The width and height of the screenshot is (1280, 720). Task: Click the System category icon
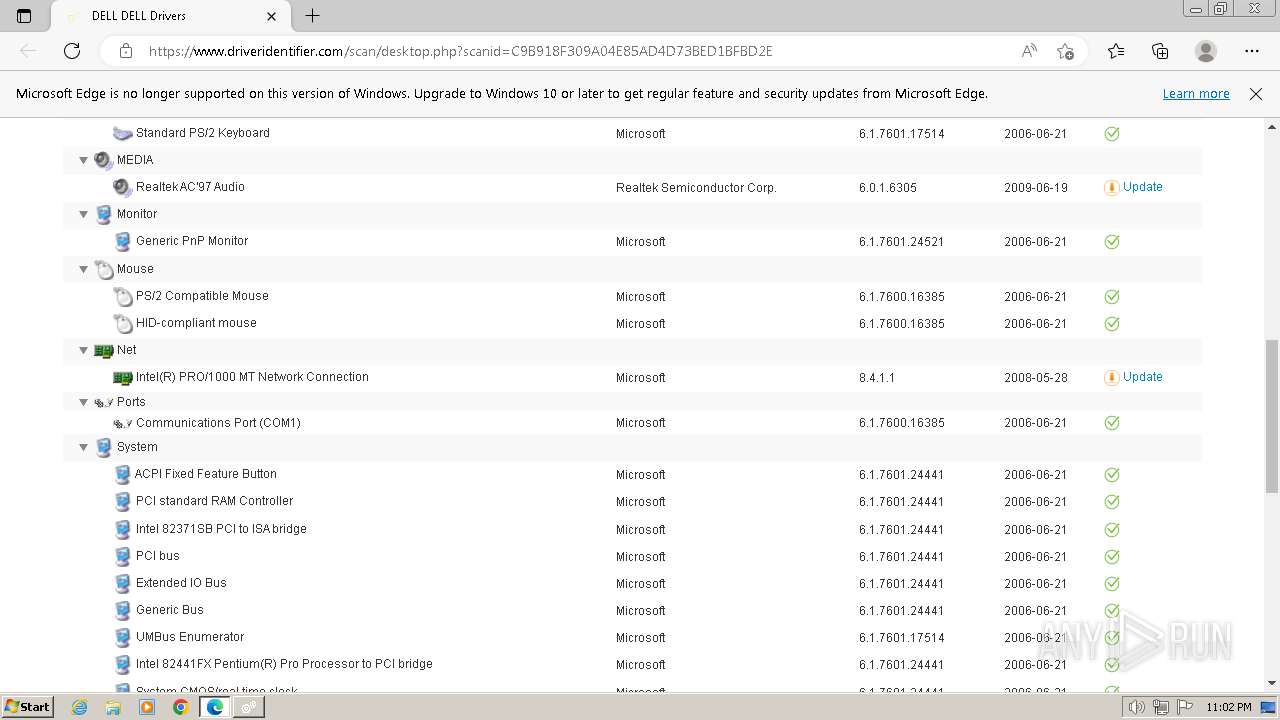[103, 447]
